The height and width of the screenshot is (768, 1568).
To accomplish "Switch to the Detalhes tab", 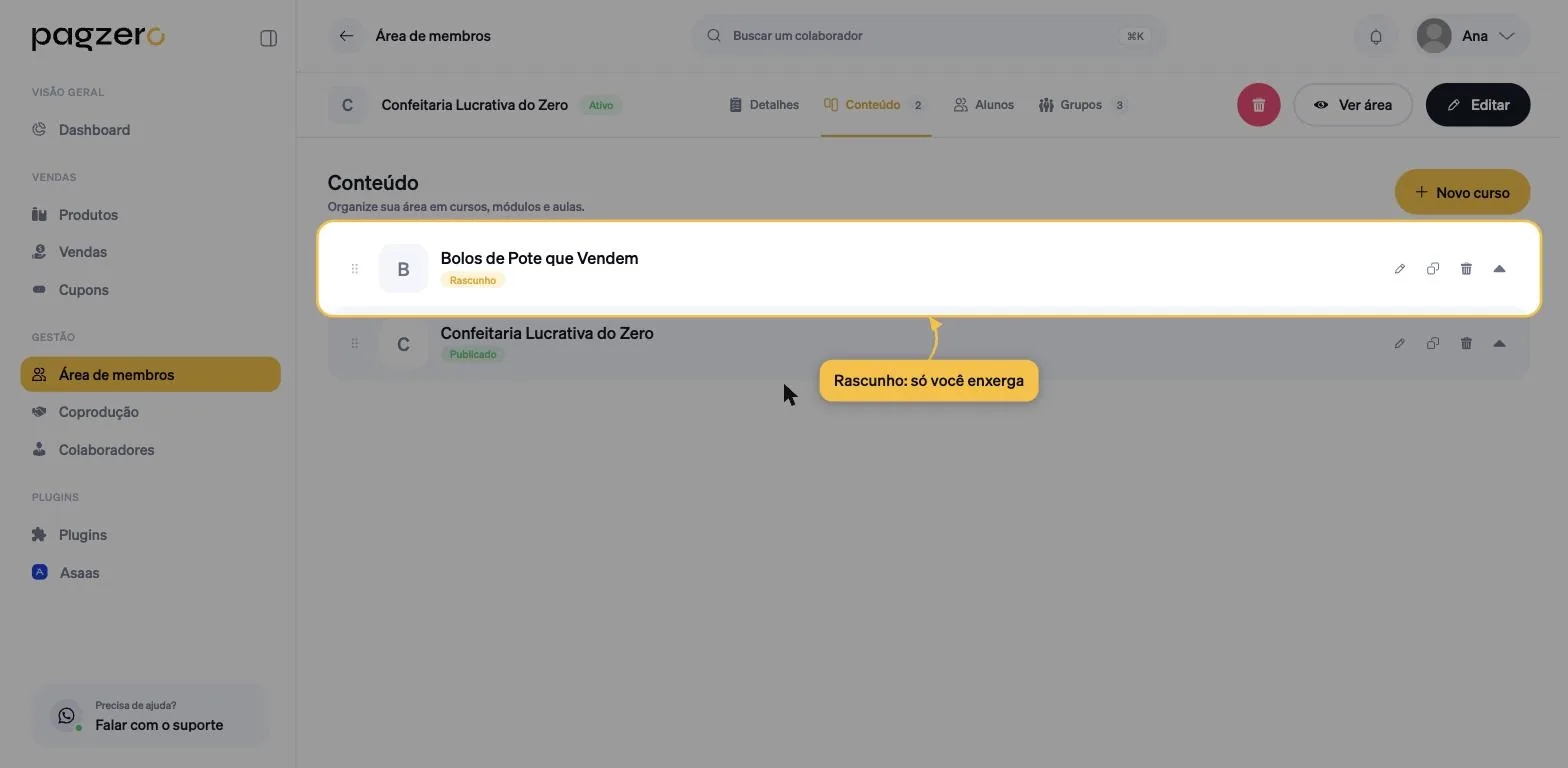I will [764, 105].
